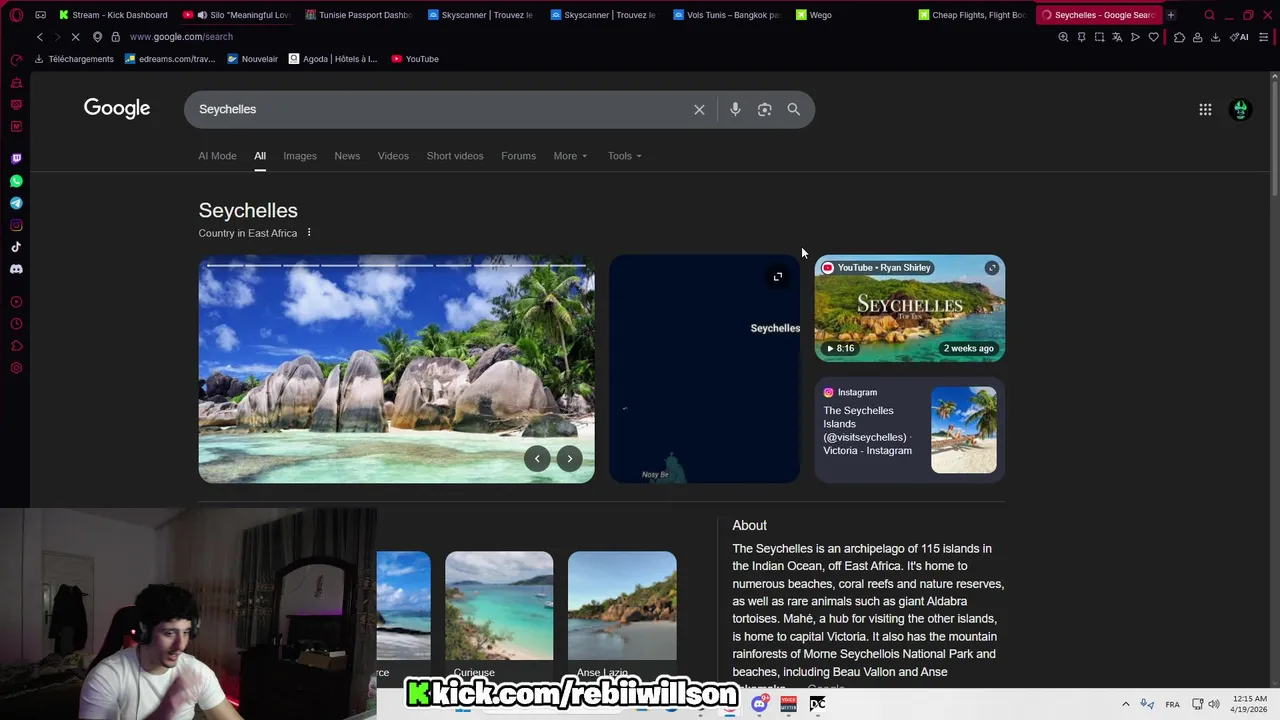
Task: Open the Tools dropdown
Action: point(625,156)
